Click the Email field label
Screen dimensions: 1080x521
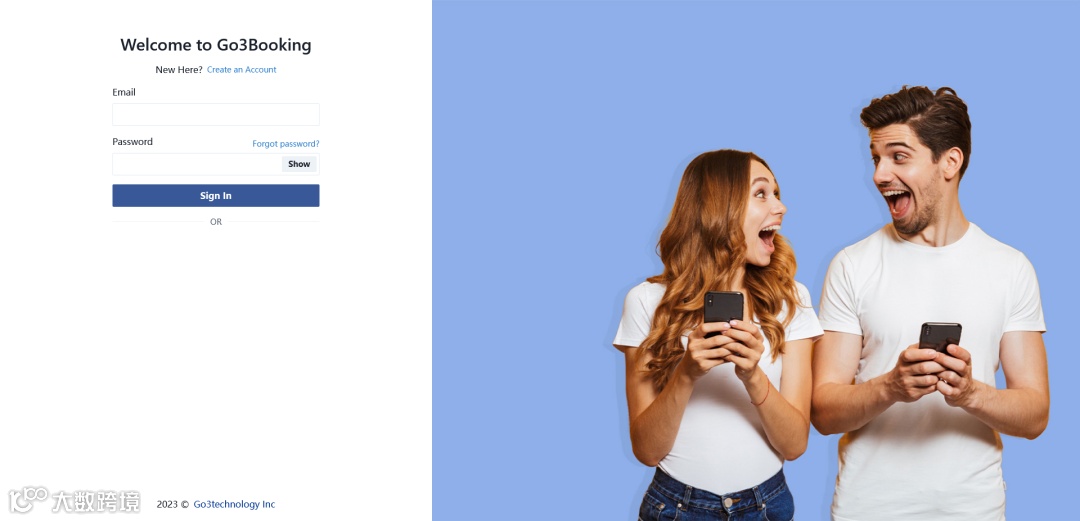pos(124,92)
